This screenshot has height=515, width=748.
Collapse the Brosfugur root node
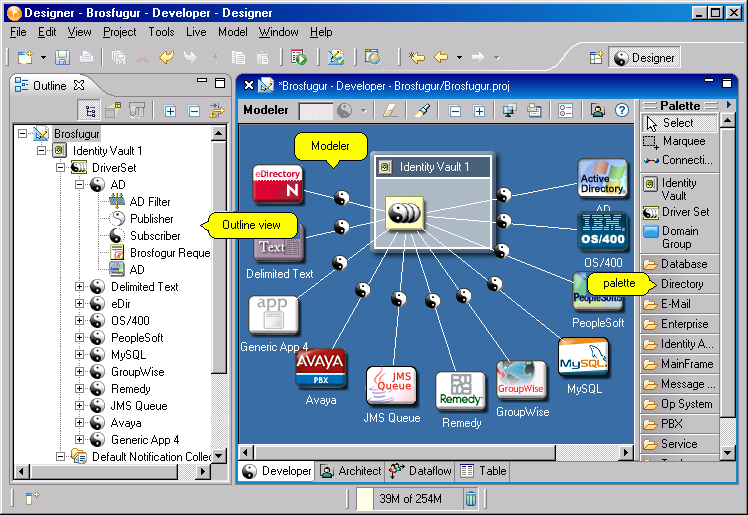click(x=22, y=134)
